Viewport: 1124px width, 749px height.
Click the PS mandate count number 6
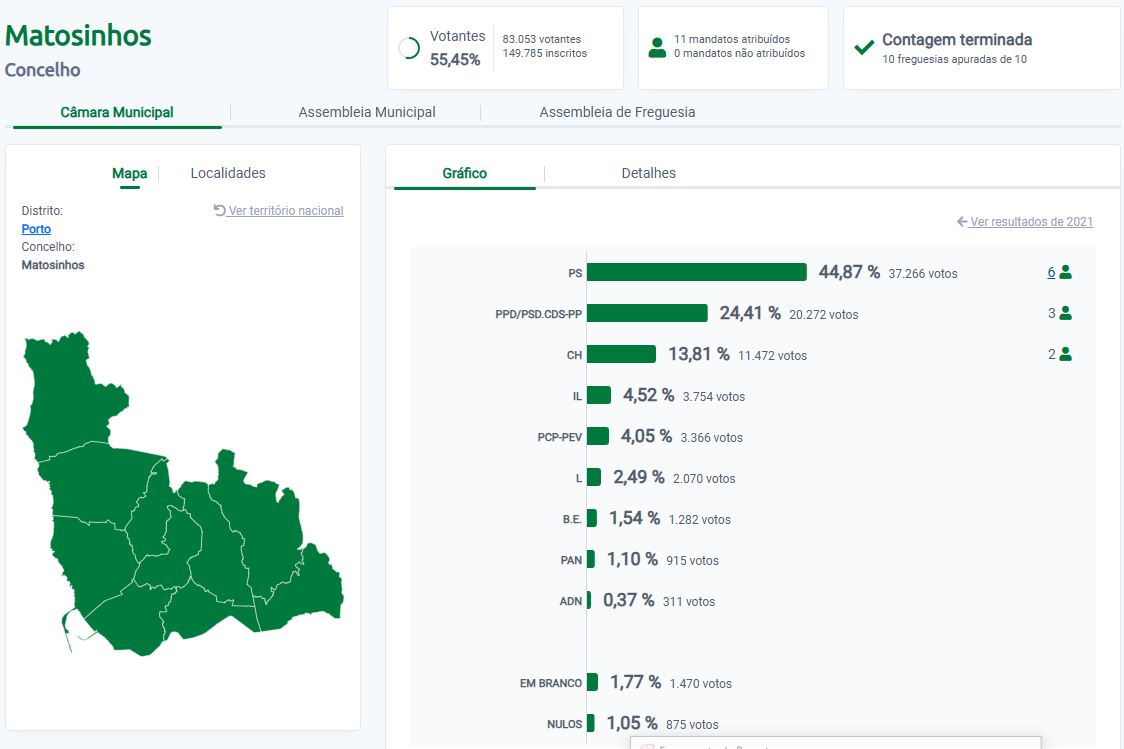click(1051, 272)
